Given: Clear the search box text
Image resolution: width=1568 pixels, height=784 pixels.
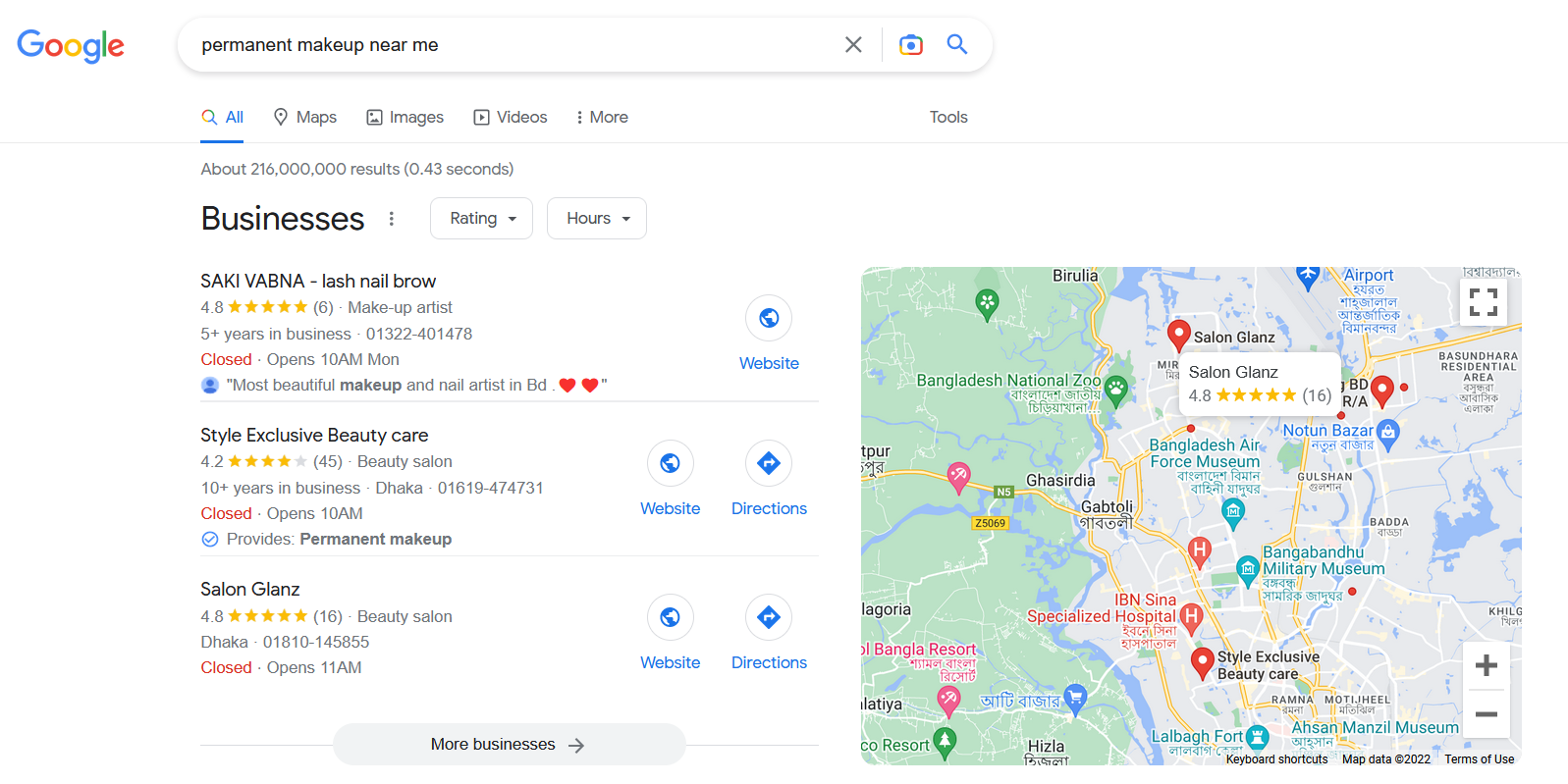Looking at the screenshot, I should coord(853,45).
